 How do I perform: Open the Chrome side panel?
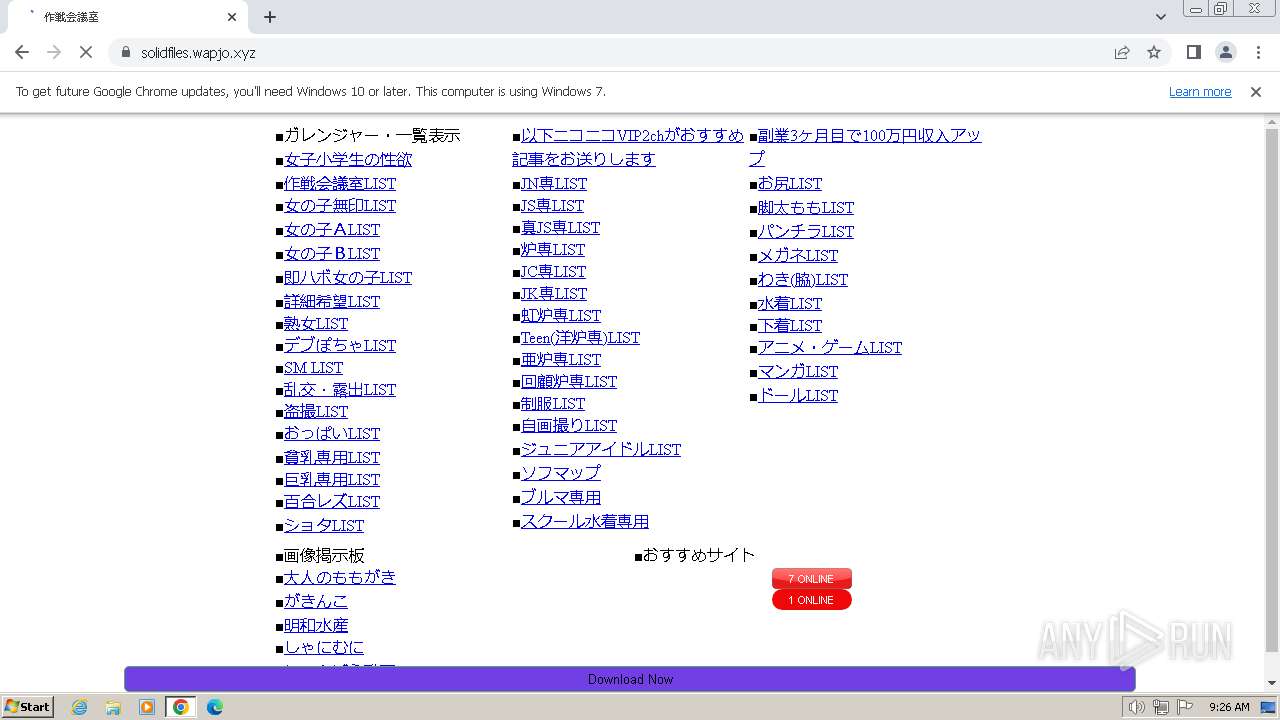pyautogui.click(x=1193, y=52)
